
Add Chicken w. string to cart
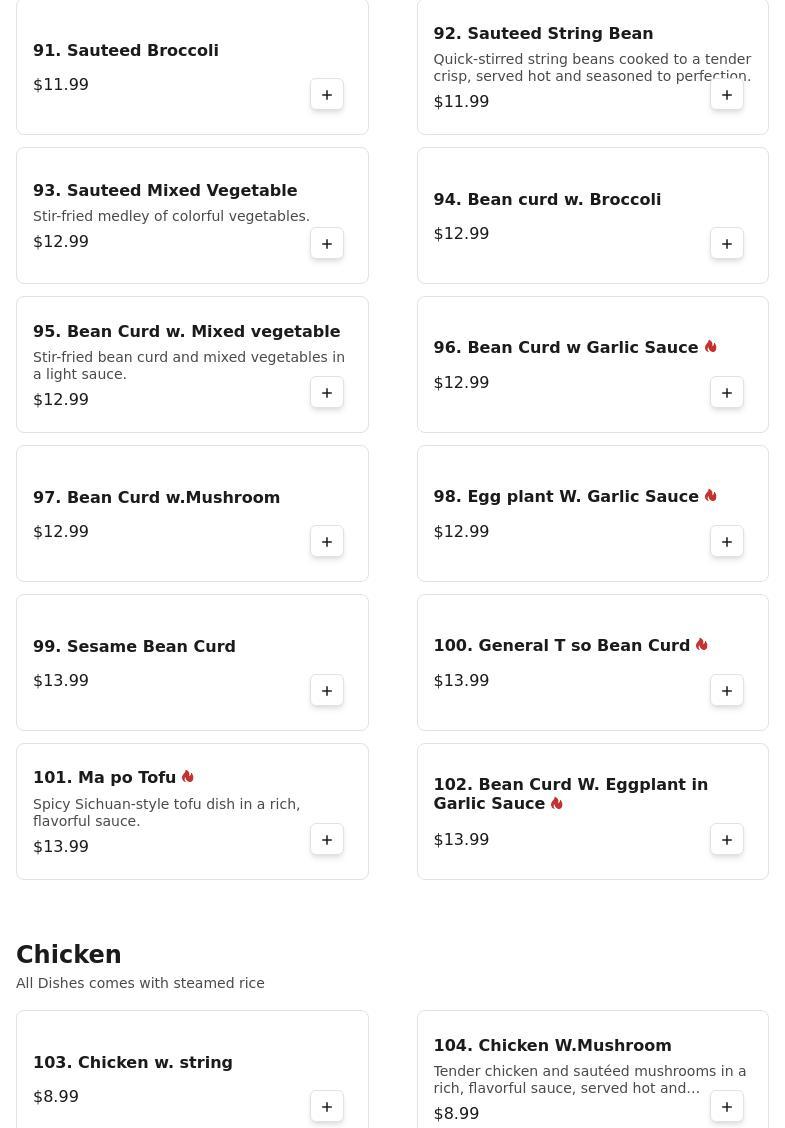click(x=327, y=1107)
